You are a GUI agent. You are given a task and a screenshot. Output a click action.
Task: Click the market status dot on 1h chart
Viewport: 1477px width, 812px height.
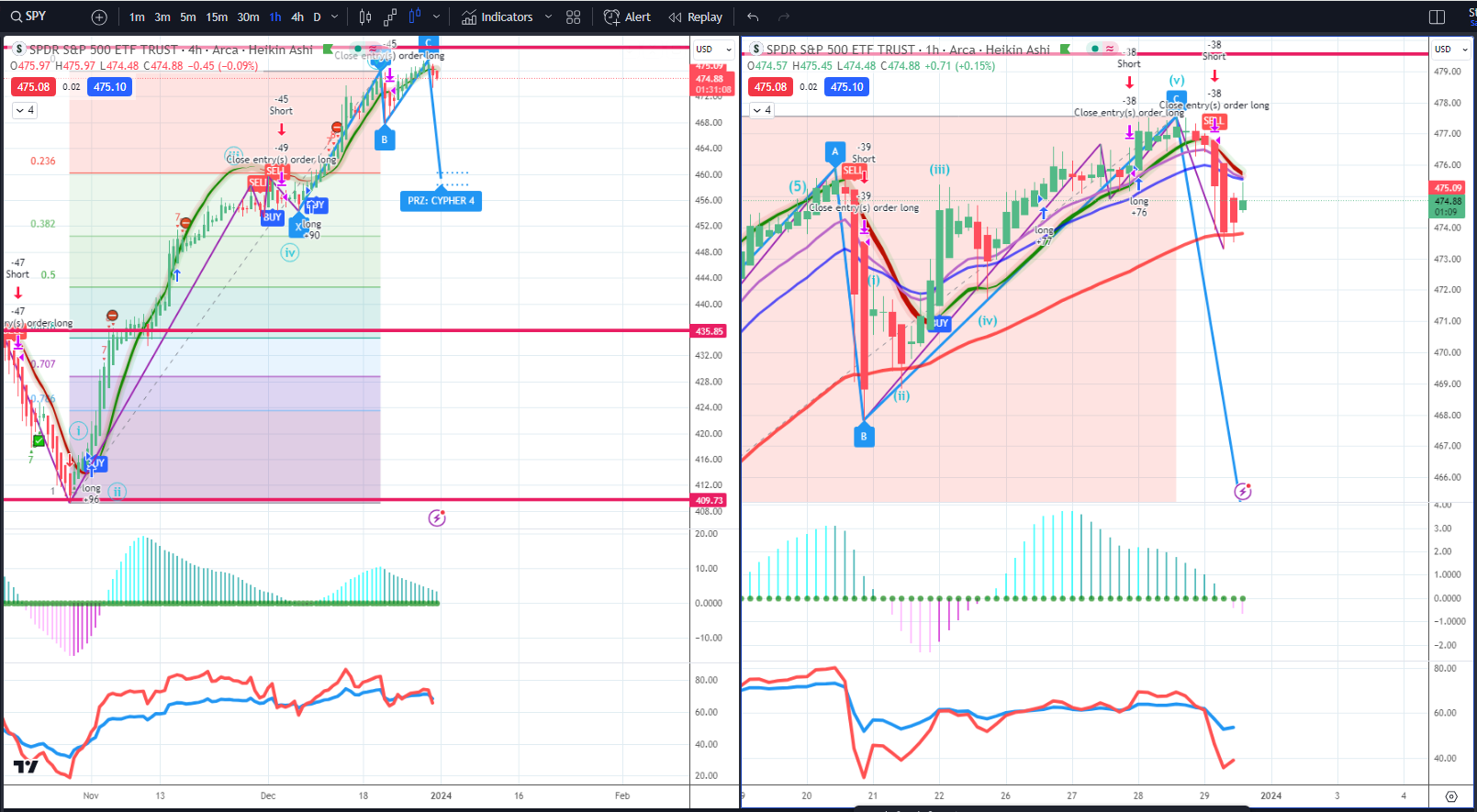[1095, 49]
